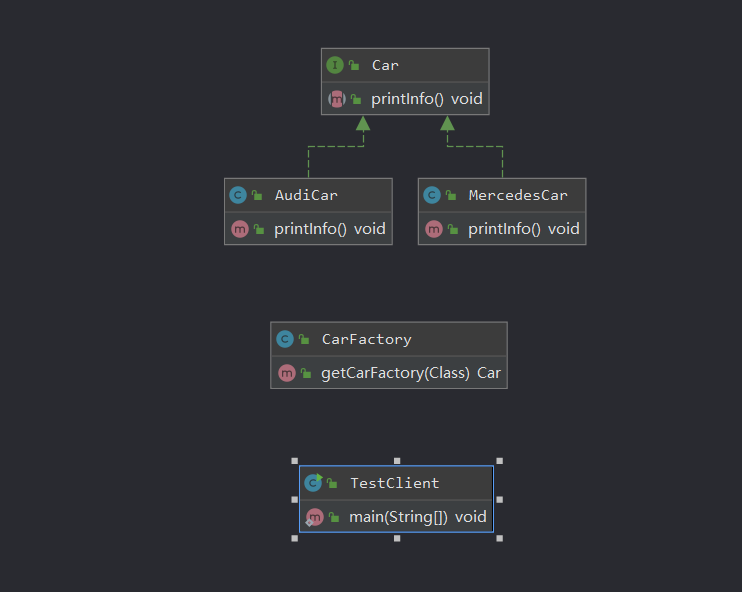742x592 pixels.
Task: Click the abstract method icon in Car node
Action: pyautogui.click(x=337, y=99)
